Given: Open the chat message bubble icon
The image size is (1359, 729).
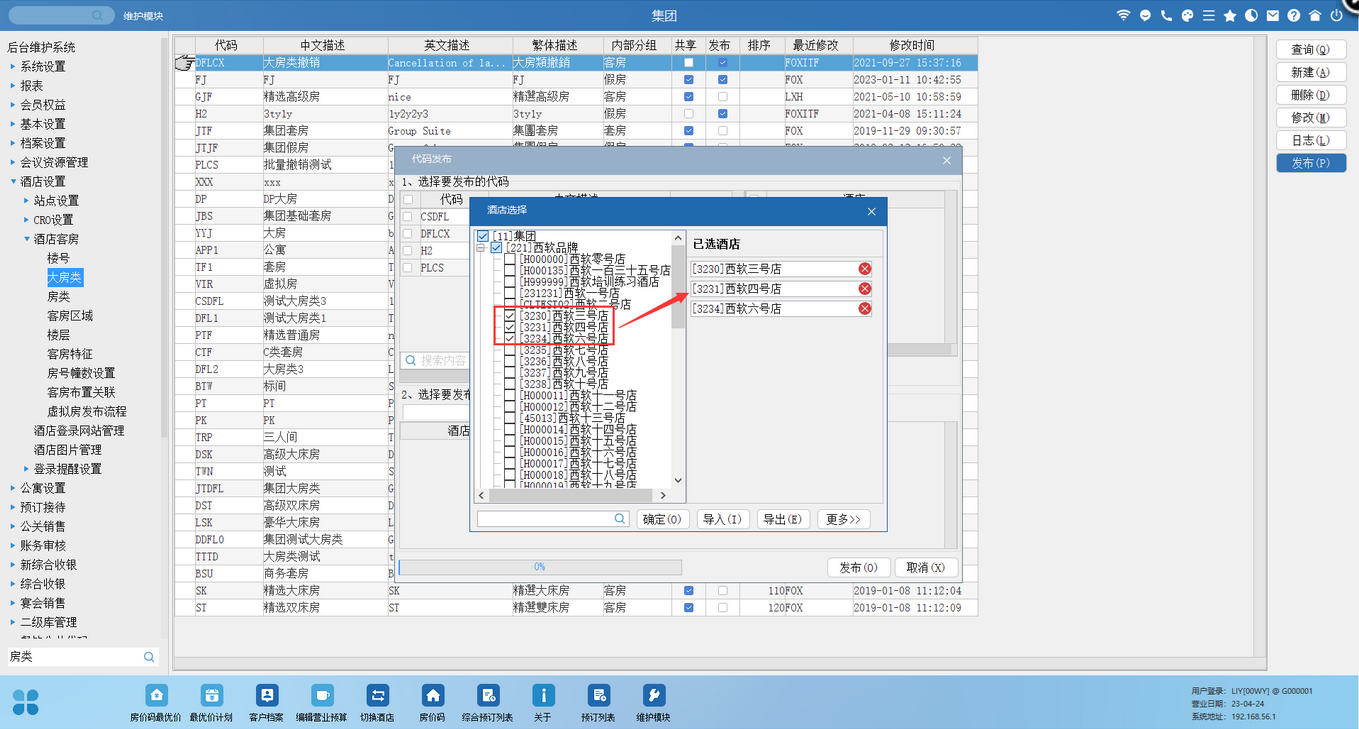Looking at the screenshot, I should click(x=1145, y=16).
